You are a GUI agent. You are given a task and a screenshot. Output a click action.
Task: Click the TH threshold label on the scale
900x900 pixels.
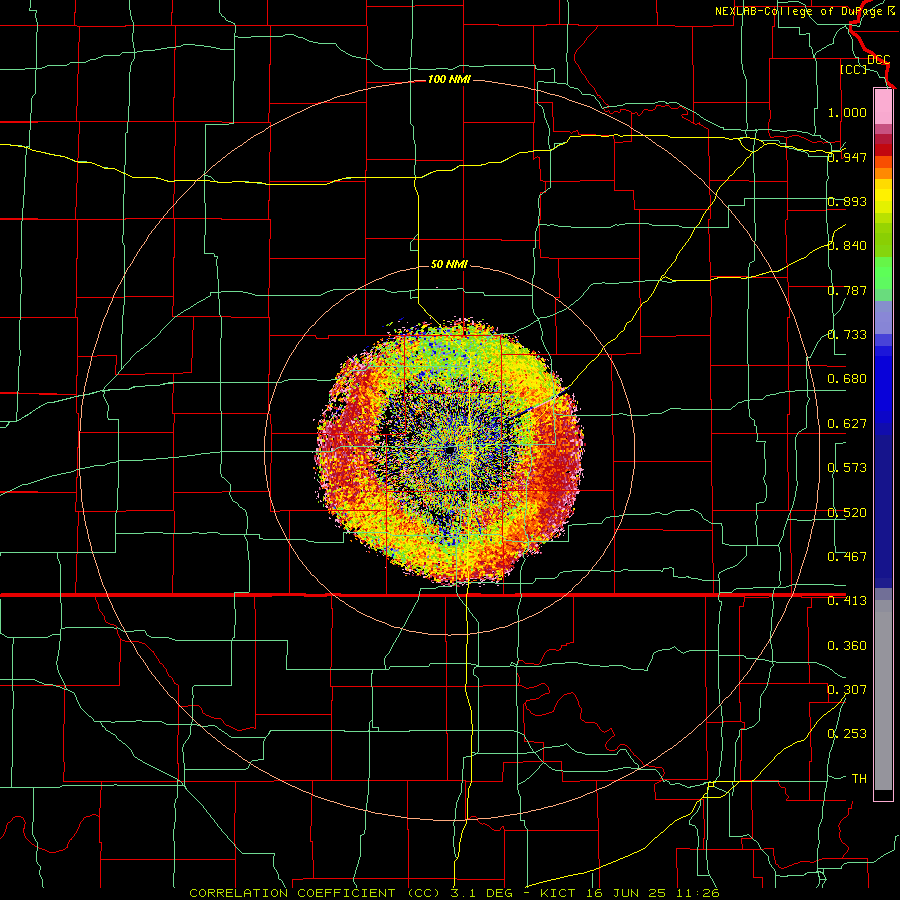[x=859, y=779]
